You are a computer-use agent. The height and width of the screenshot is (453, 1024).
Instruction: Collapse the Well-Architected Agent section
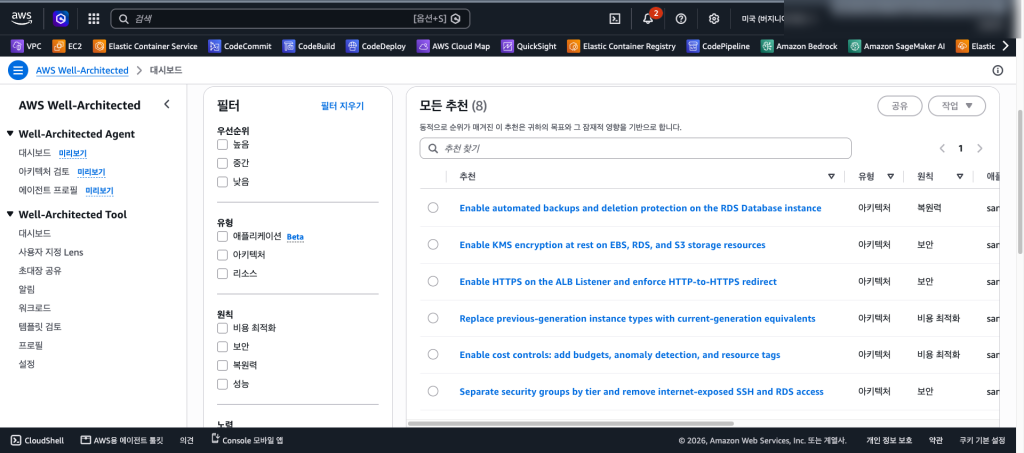point(10,134)
